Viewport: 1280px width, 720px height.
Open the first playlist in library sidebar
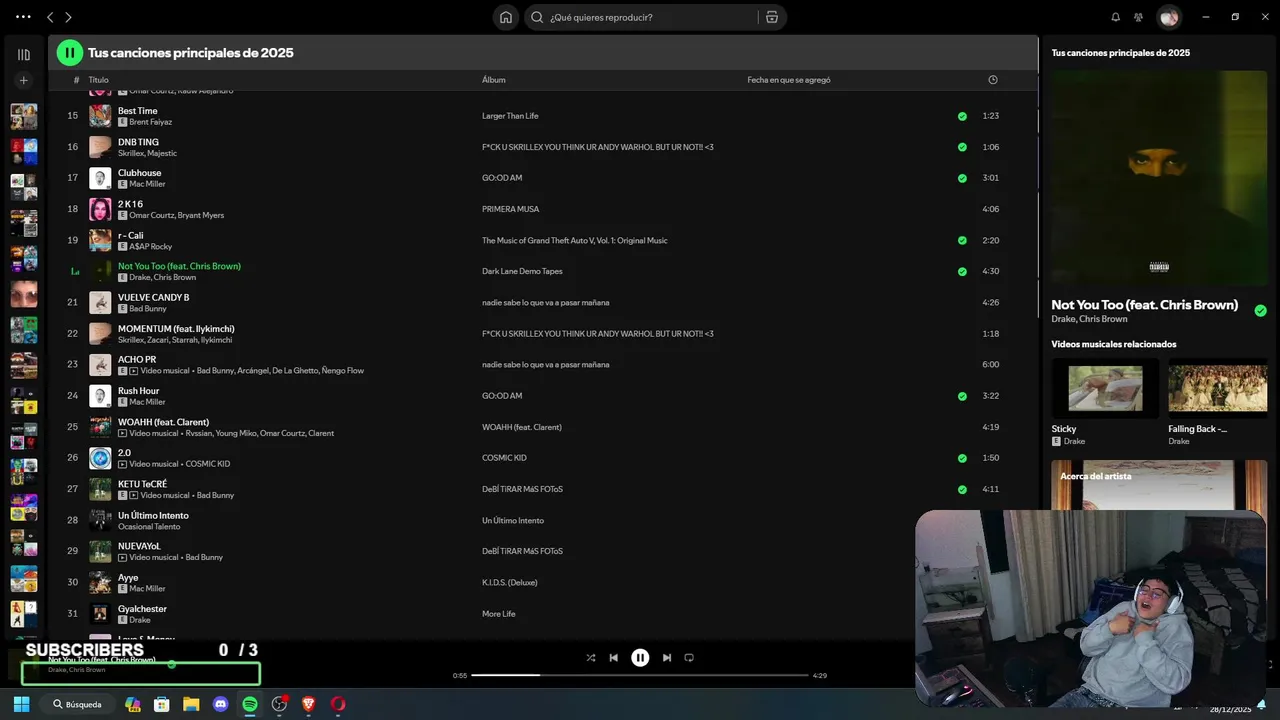coord(24,117)
